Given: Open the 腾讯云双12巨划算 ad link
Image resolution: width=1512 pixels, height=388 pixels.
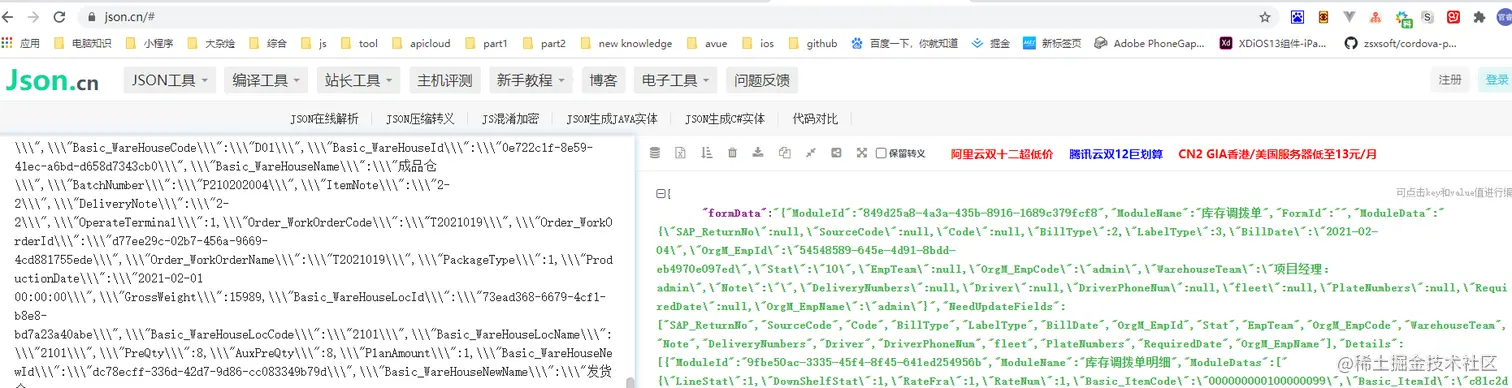Looking at the screenshot, I should tap(1116, 153).
